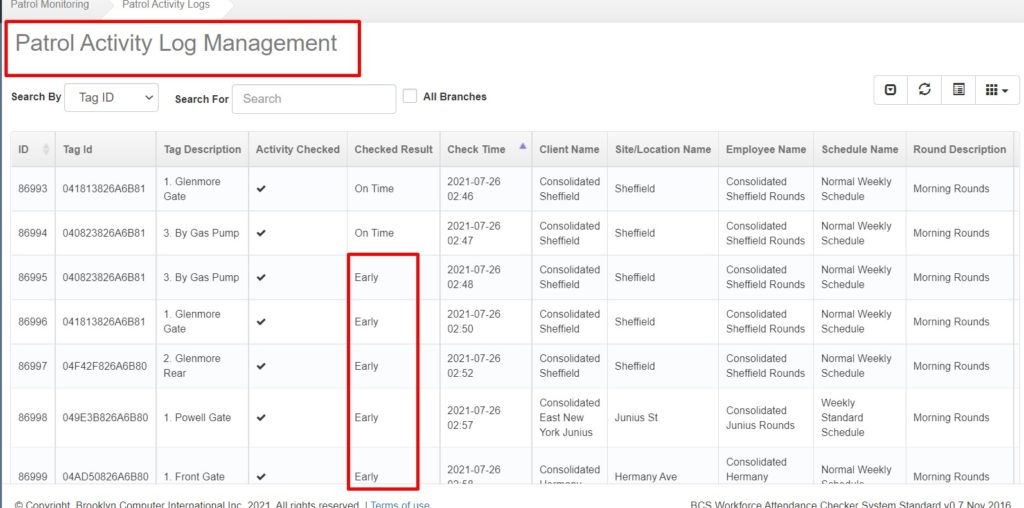Sort by Tag Description column header
The width and height of the screenshot is (1024, 508).
click(202, 150)
